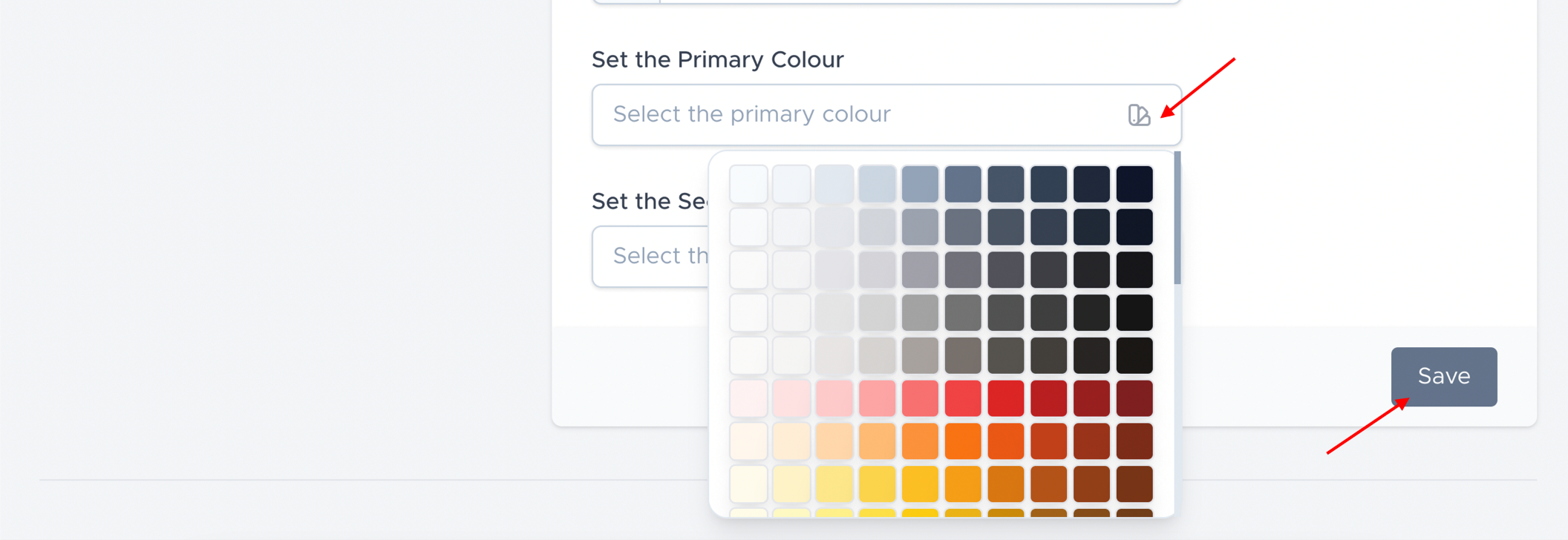Pick the lightest pale yellow swatch in amber row
Image resolution: width=1568 pixels, height=540 pixels.
(x=748, y=484)
